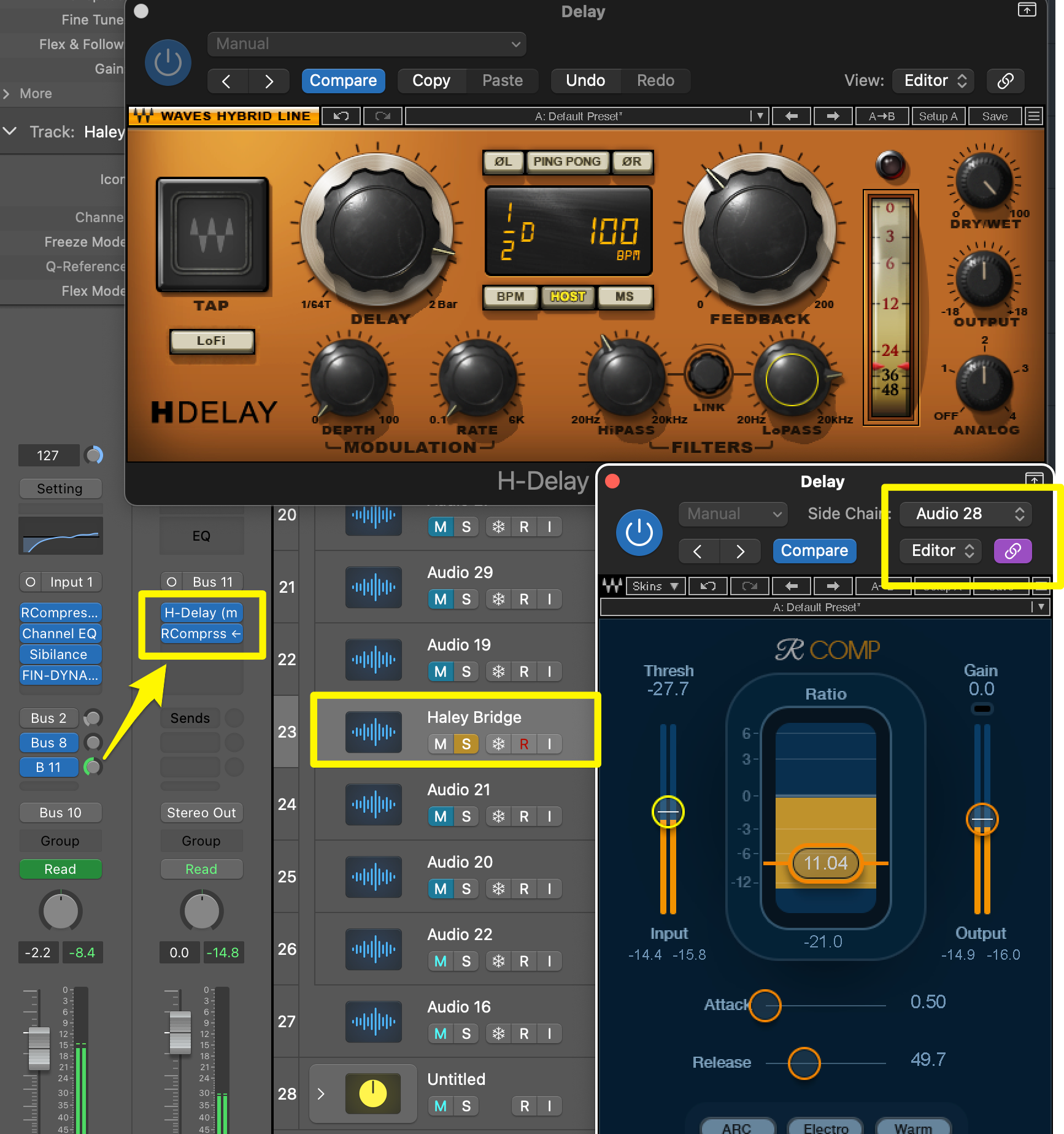Click Waves next preset right arrow in H-Delay
This screenshot has width=1064, height=1134.
(x=833, y=116)
